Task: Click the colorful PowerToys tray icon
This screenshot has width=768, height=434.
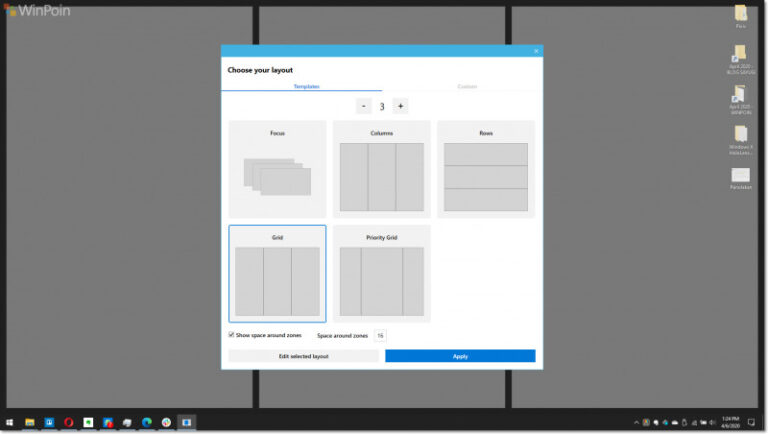Action: coord(646,423)
